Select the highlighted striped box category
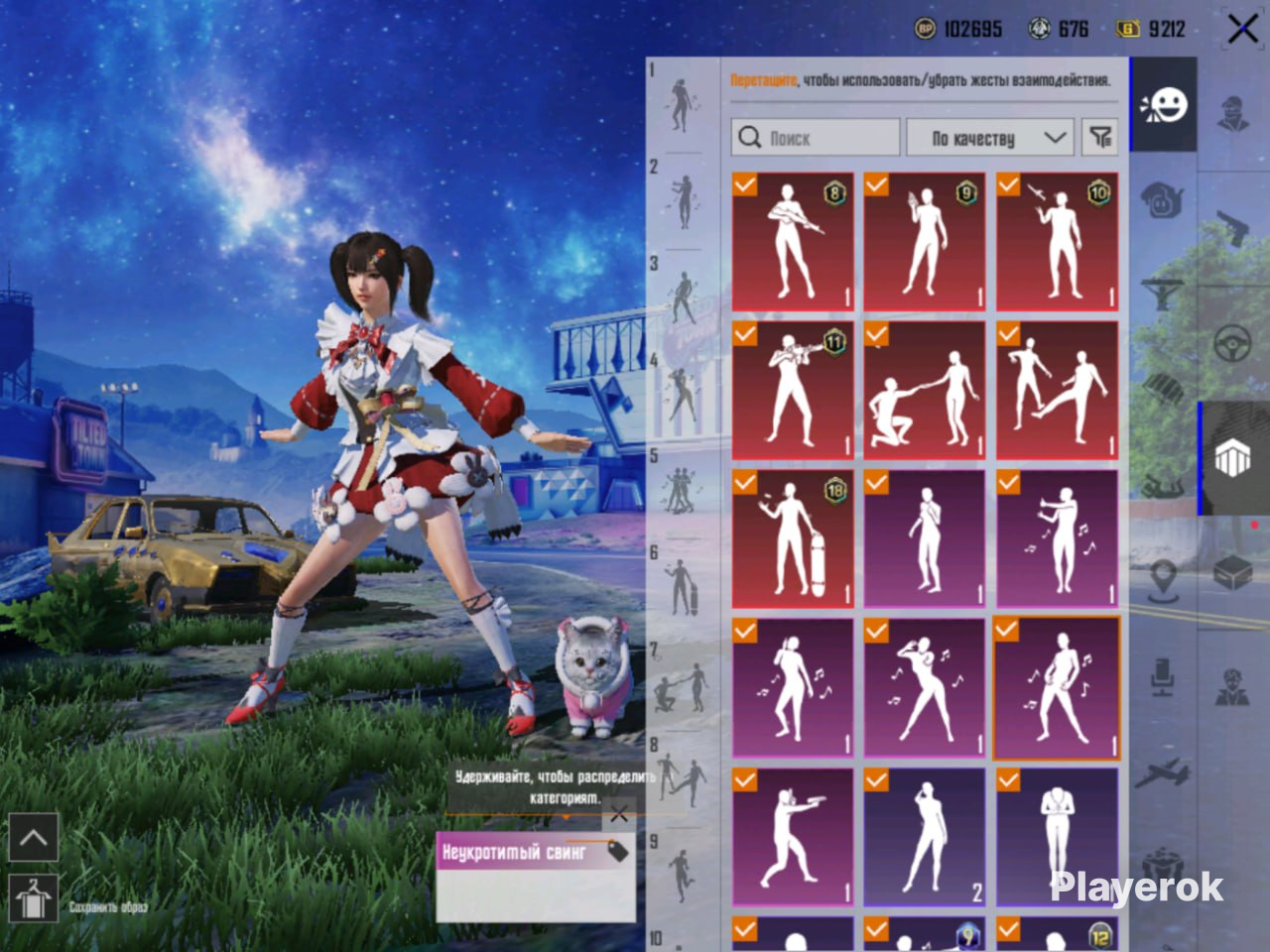This screenshot has height=952, width=1270. [1232, 458]
